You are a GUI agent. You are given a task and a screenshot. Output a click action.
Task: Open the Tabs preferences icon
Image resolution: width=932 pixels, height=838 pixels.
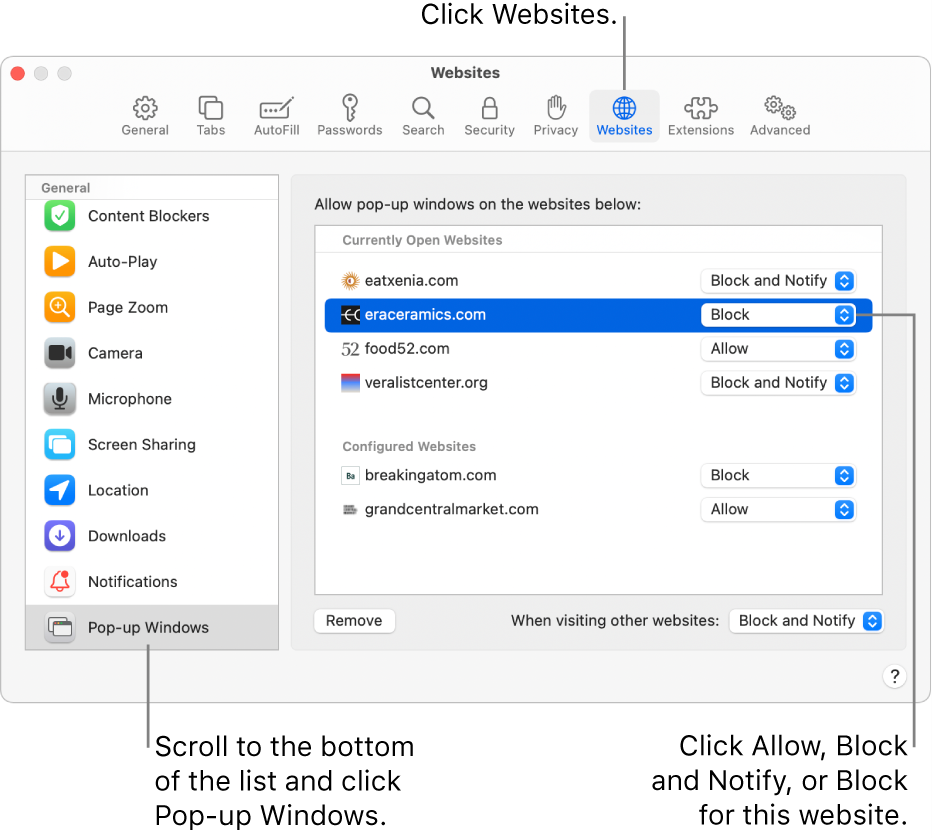(x=210, y=108)
